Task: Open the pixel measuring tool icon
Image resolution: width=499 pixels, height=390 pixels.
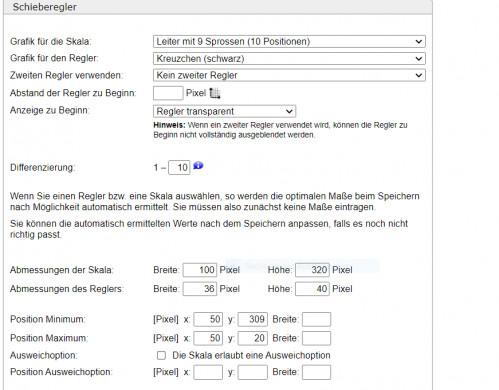Action: [215, 93]
